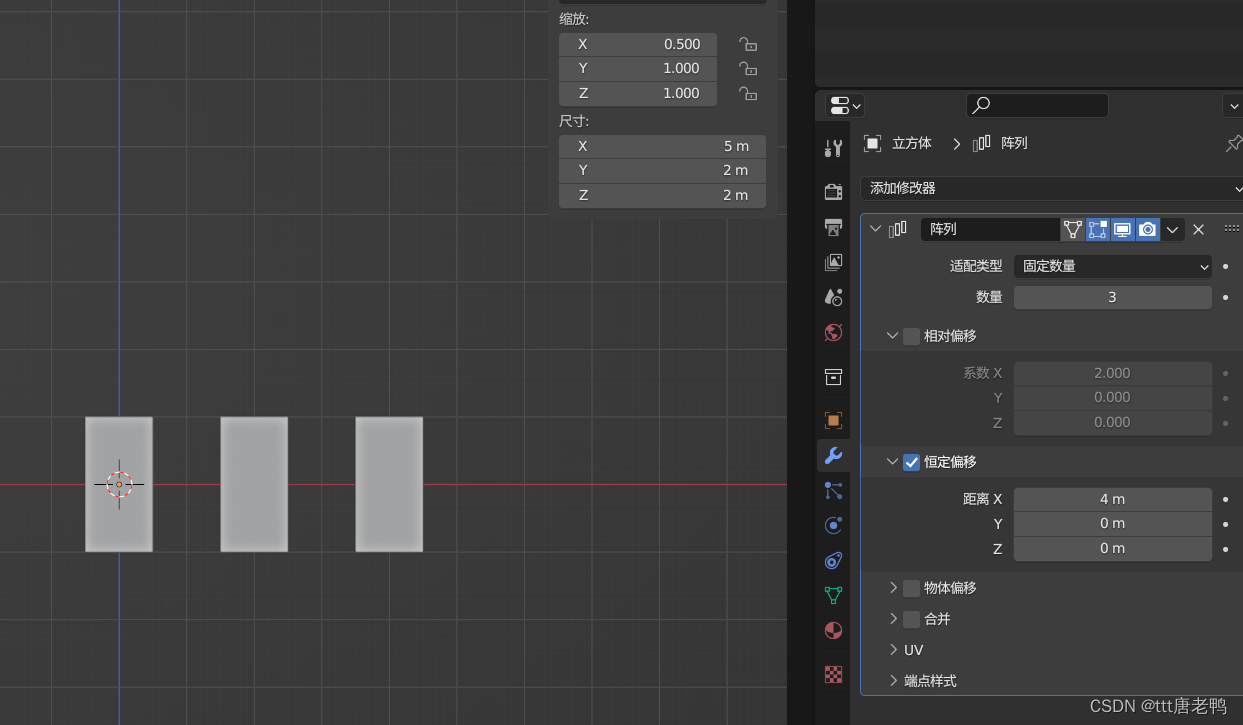Image resolution: width=1243 pixels, height=725 pixels.
Task: Toggle lock for scale X
Action: (747, 44)
